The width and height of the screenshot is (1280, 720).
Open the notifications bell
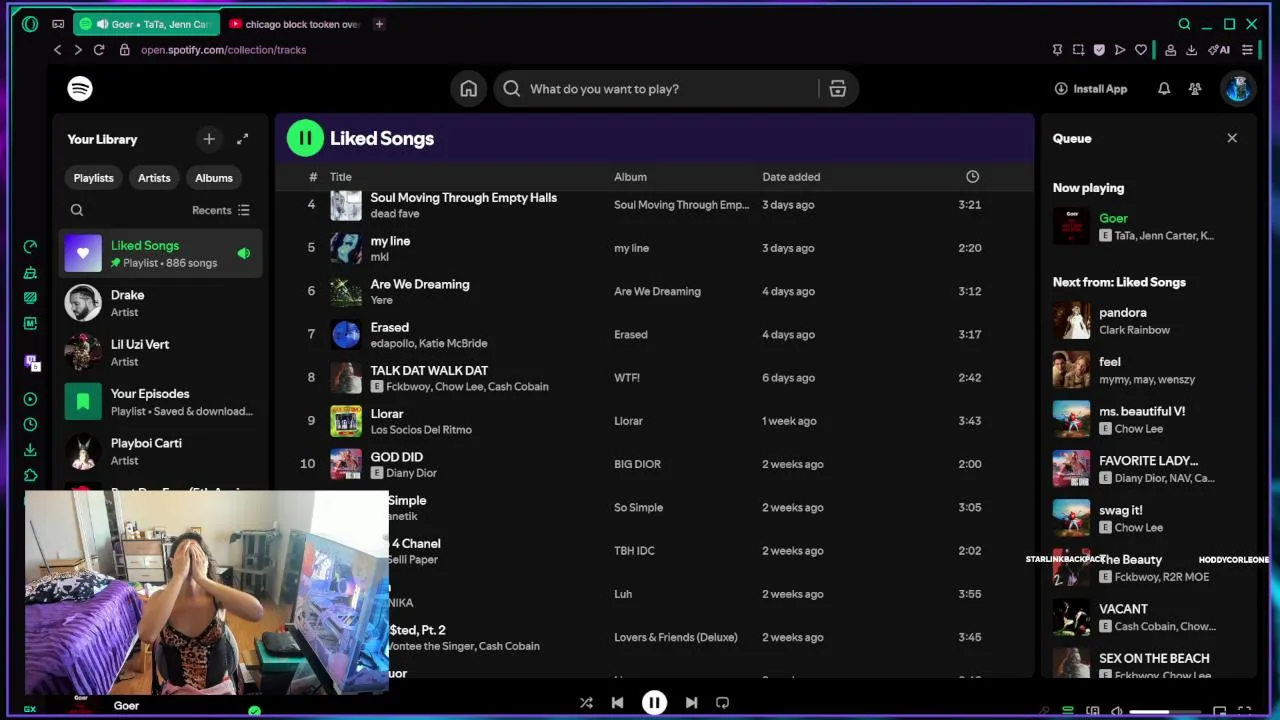(1164, 89)
